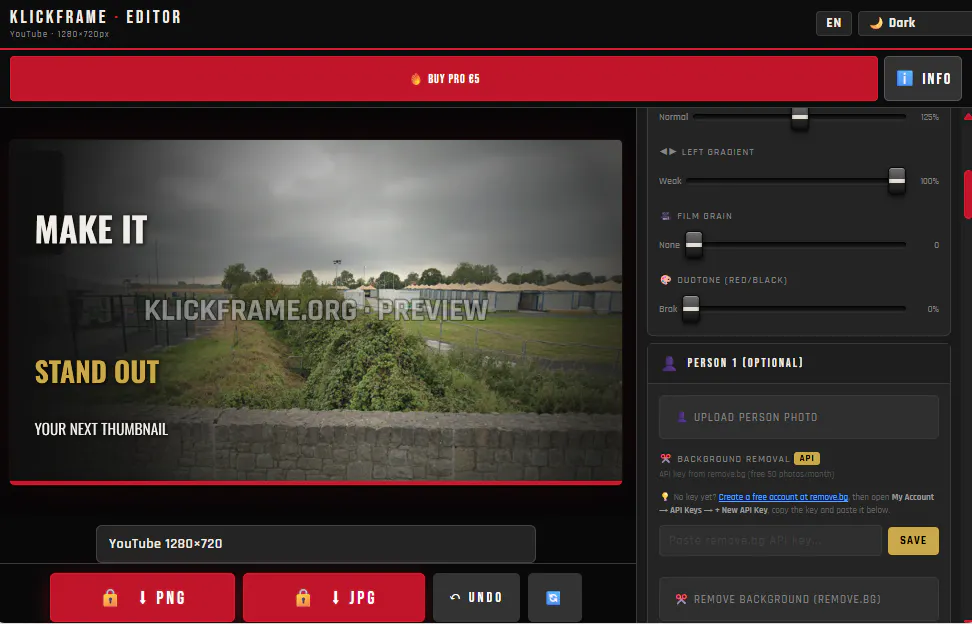Open the Dark theme selector

(914, 23)
